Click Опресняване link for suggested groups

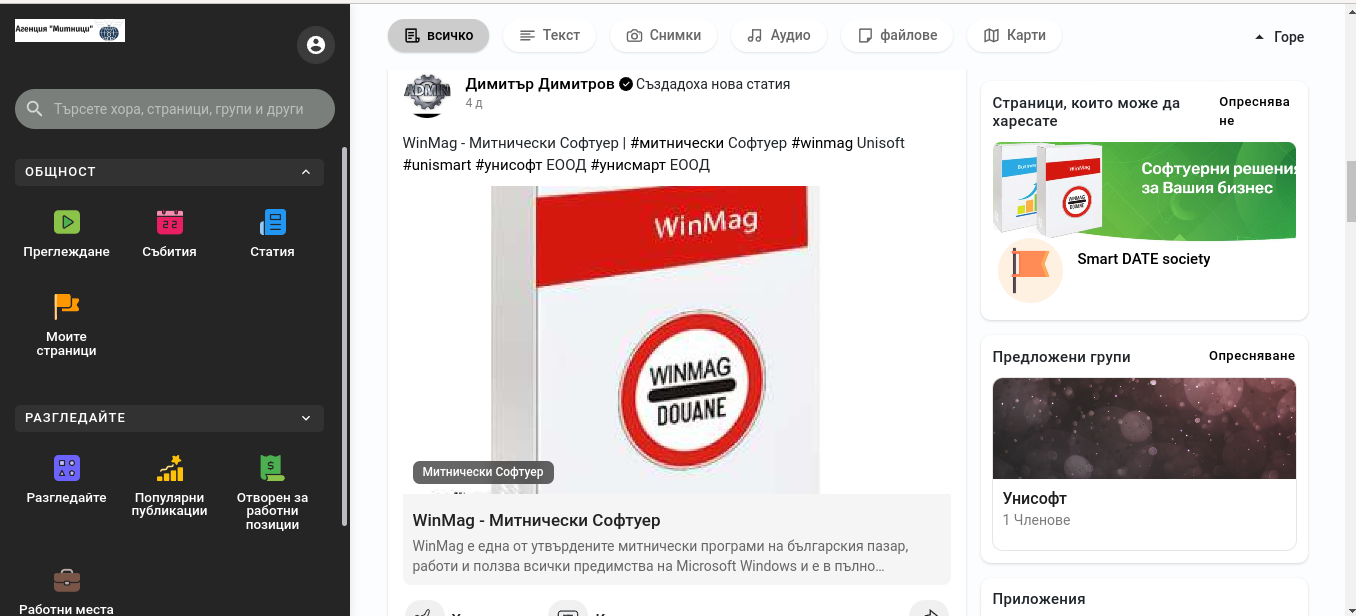[x=1251, y=356]
